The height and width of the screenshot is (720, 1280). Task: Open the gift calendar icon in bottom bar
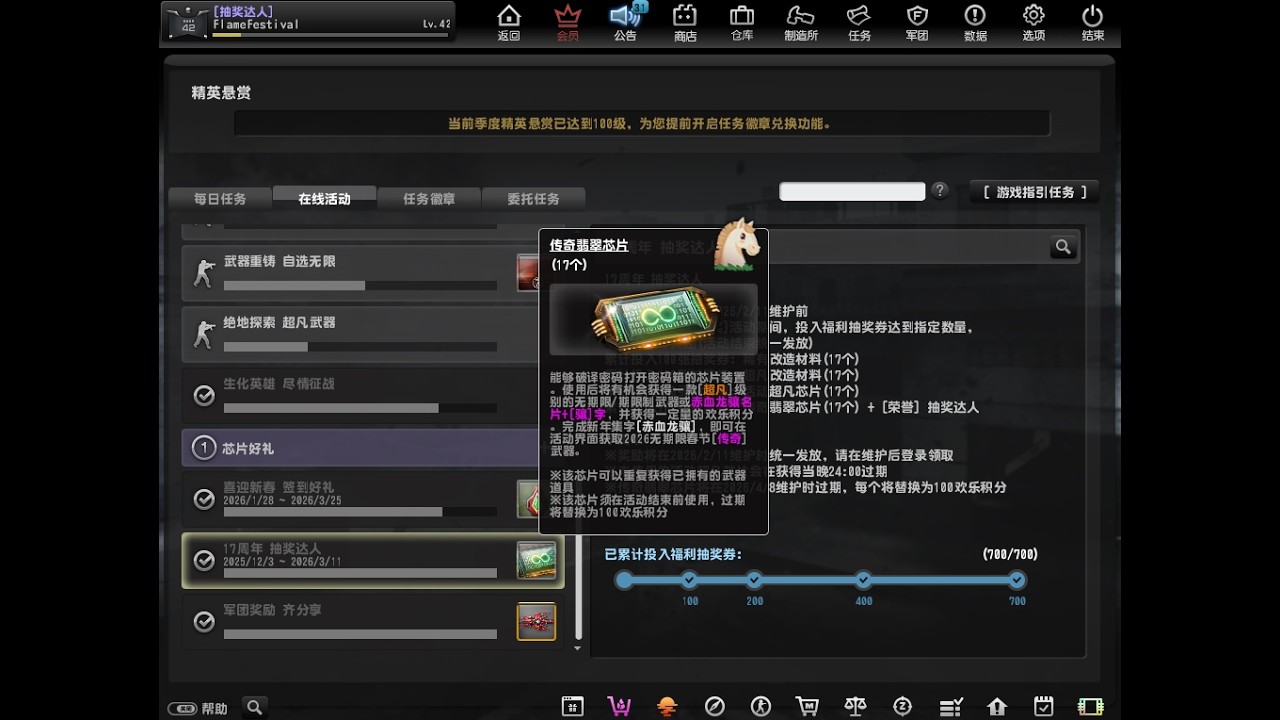click(x=572, y=706)
